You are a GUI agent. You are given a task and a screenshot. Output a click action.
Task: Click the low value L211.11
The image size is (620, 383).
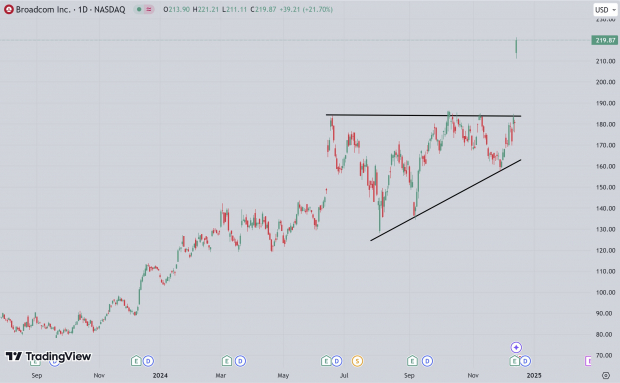click(234, 9)
